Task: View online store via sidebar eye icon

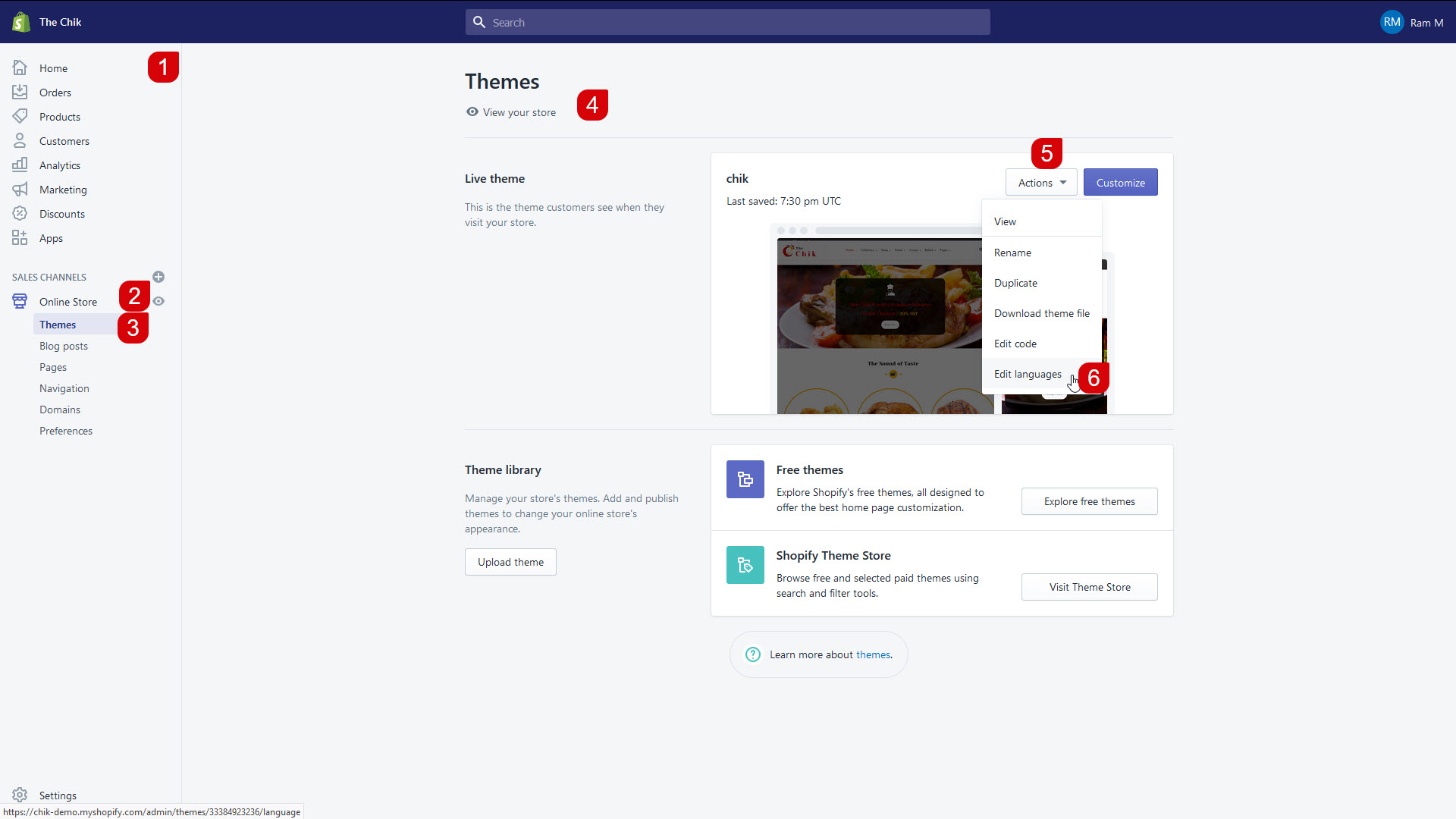Action: point(158,301)
